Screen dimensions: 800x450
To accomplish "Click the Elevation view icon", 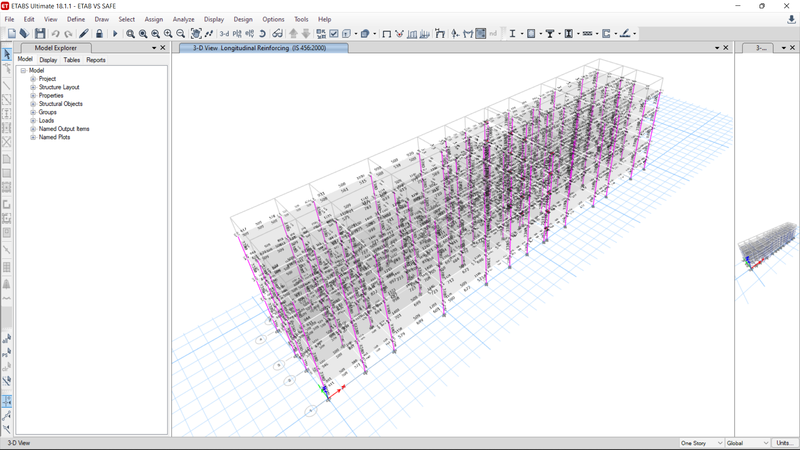I will (x=249, y=34).
